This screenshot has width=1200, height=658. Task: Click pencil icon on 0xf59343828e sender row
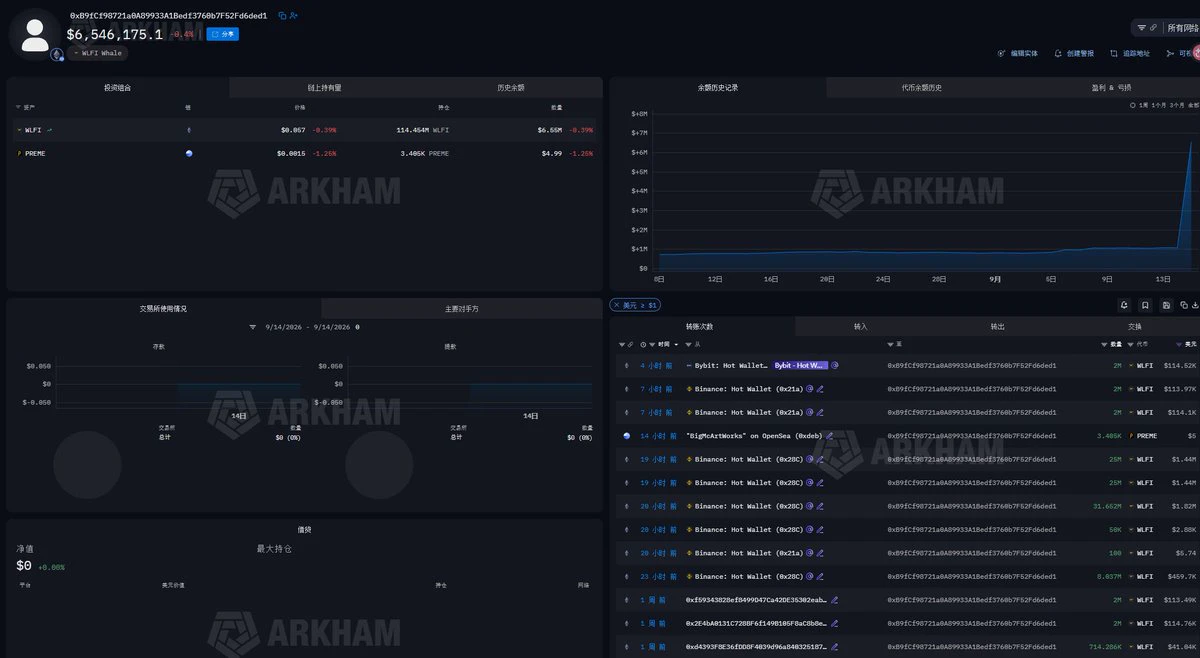834,600
